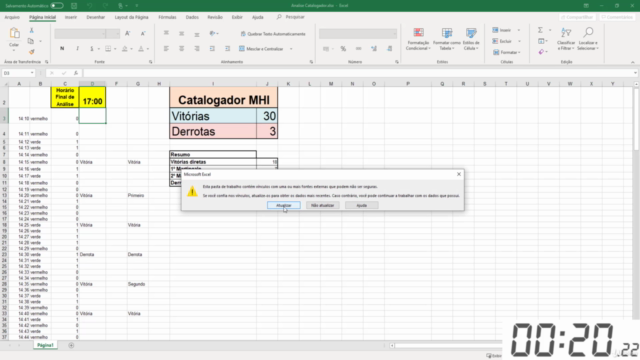Align text to middle icon
The width and height of the screenshot is (640, 360).
(x=181, y=33)
